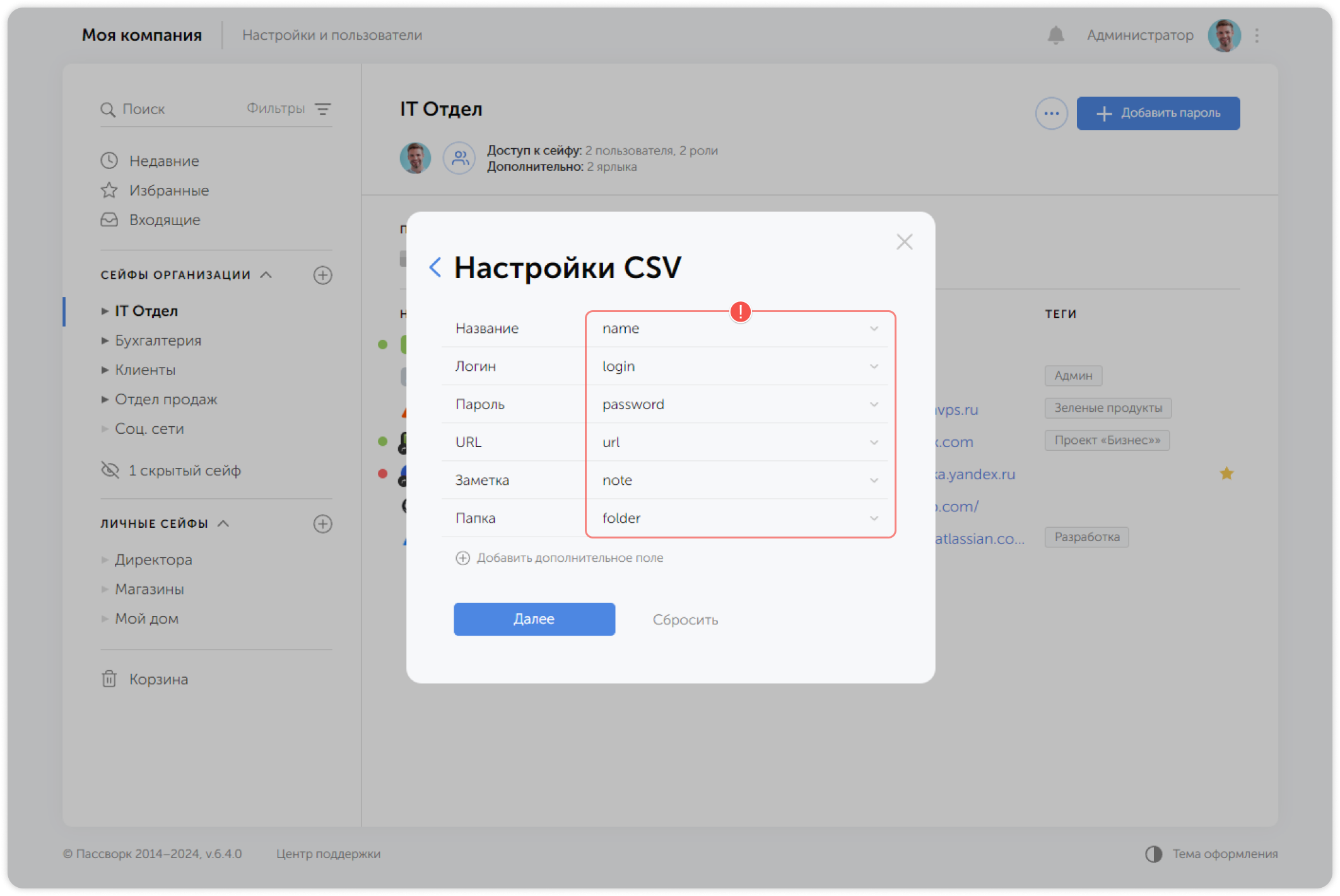Open the Центр поддержки link

coord(328,854)
